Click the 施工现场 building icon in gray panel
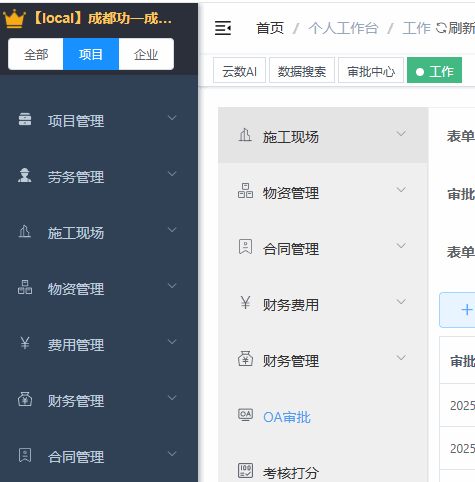 (245, 135)
